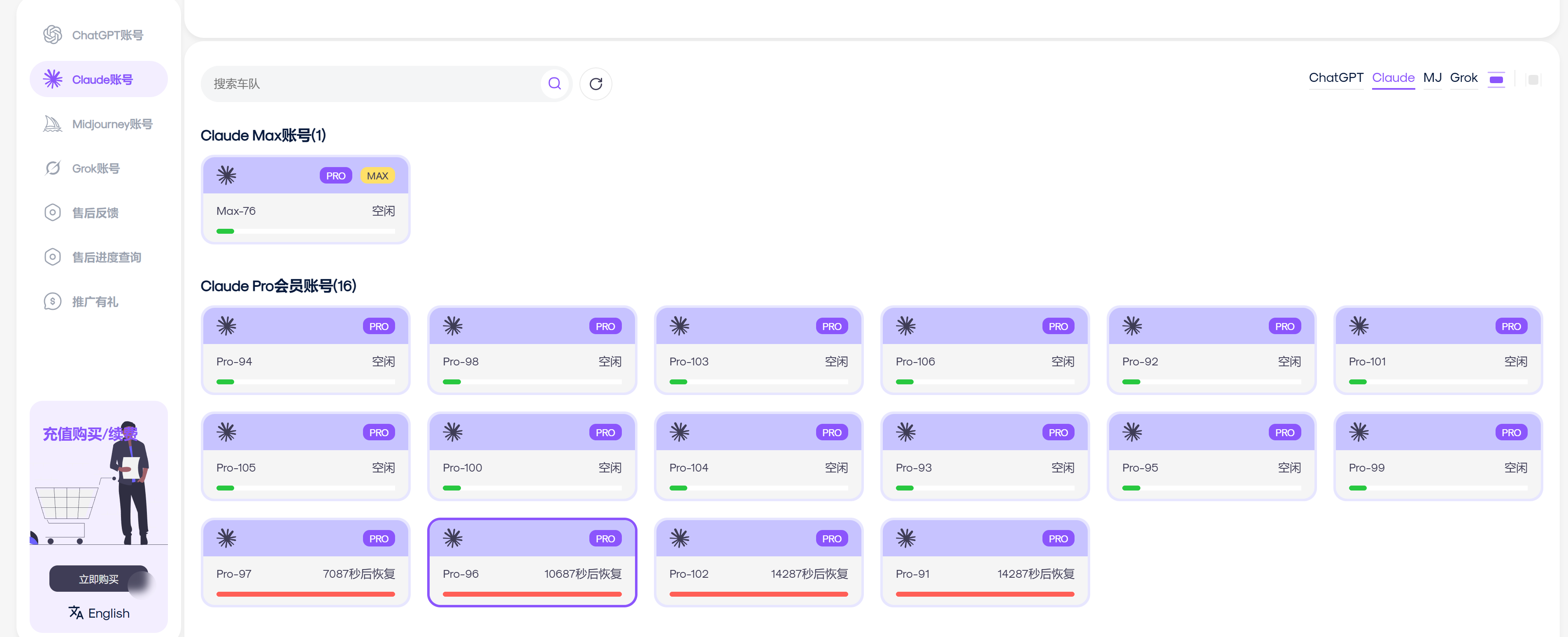Click the PRO badge on Max-76

(335, 176)
